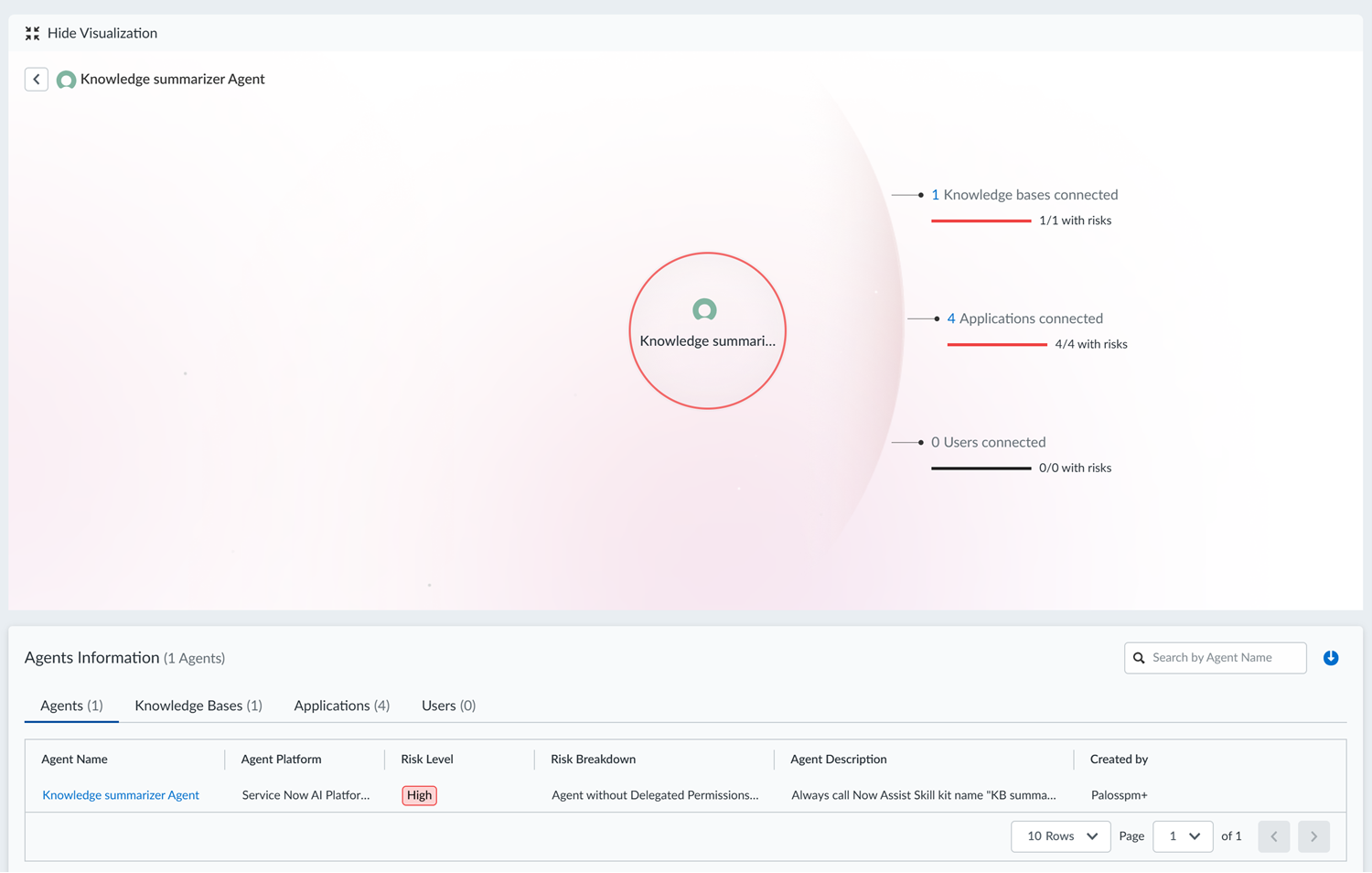
Task: Go to the previous page arrow
Action: [x=1273, y=836]
